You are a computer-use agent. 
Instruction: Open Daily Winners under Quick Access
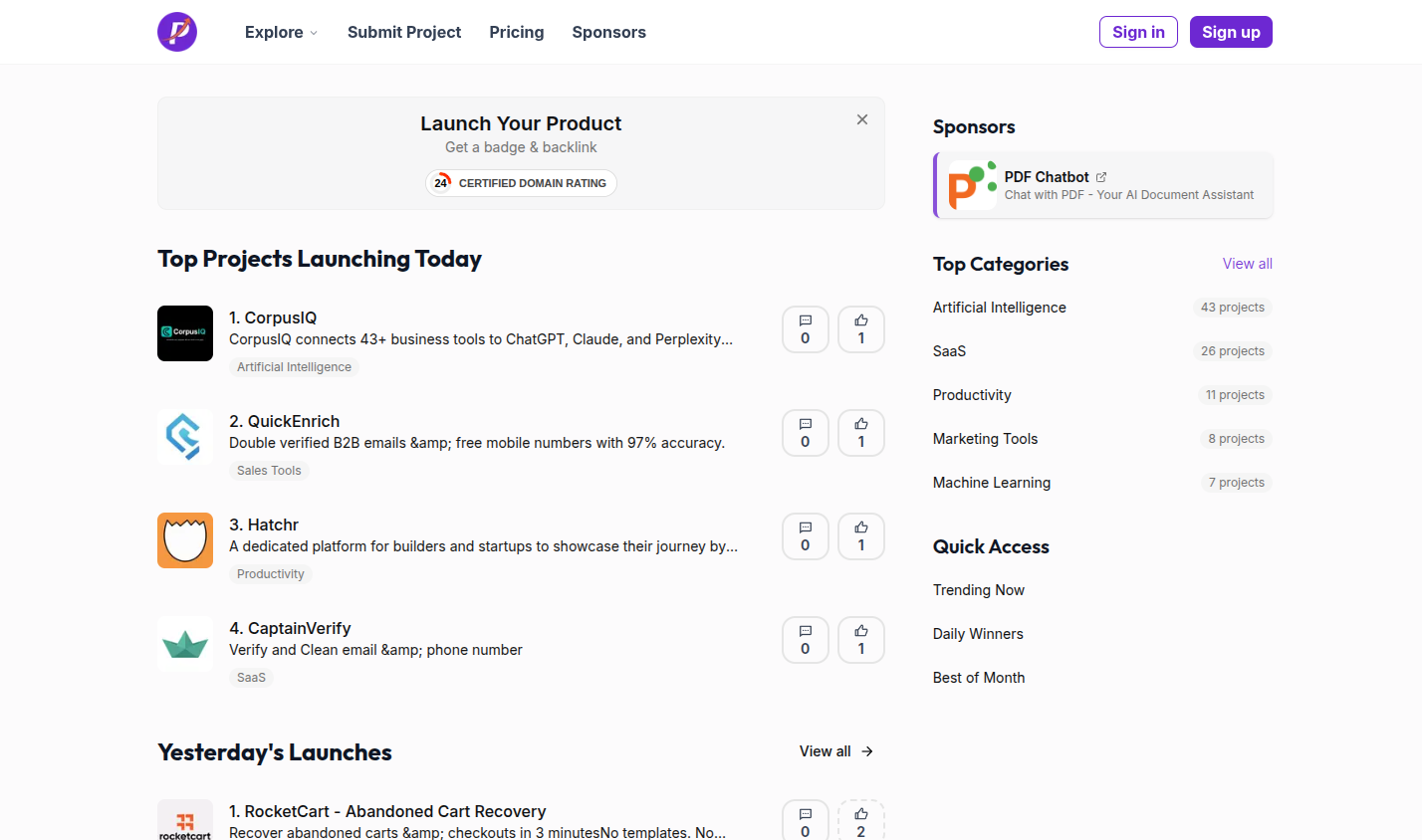coord(978,634)
